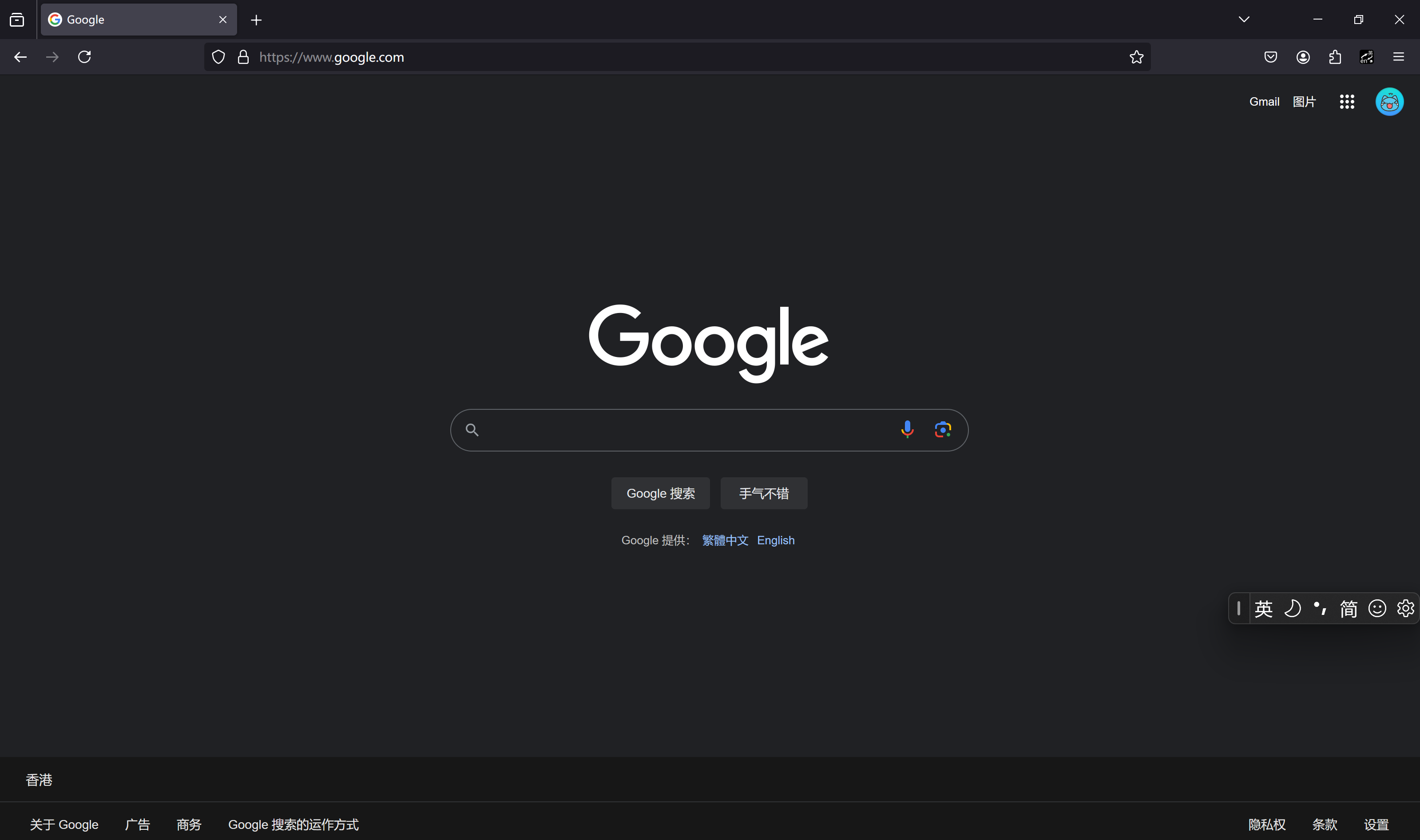Click the Save to Pocket icon
Screen dimensions: 1420x840
tap(1270, 57)
